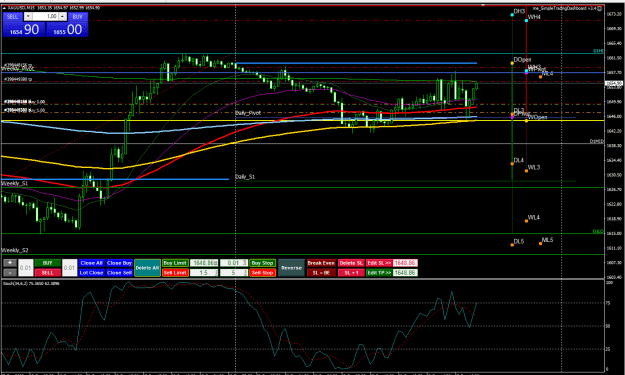Click the plus button in dashboard panel

pos(10,263)
